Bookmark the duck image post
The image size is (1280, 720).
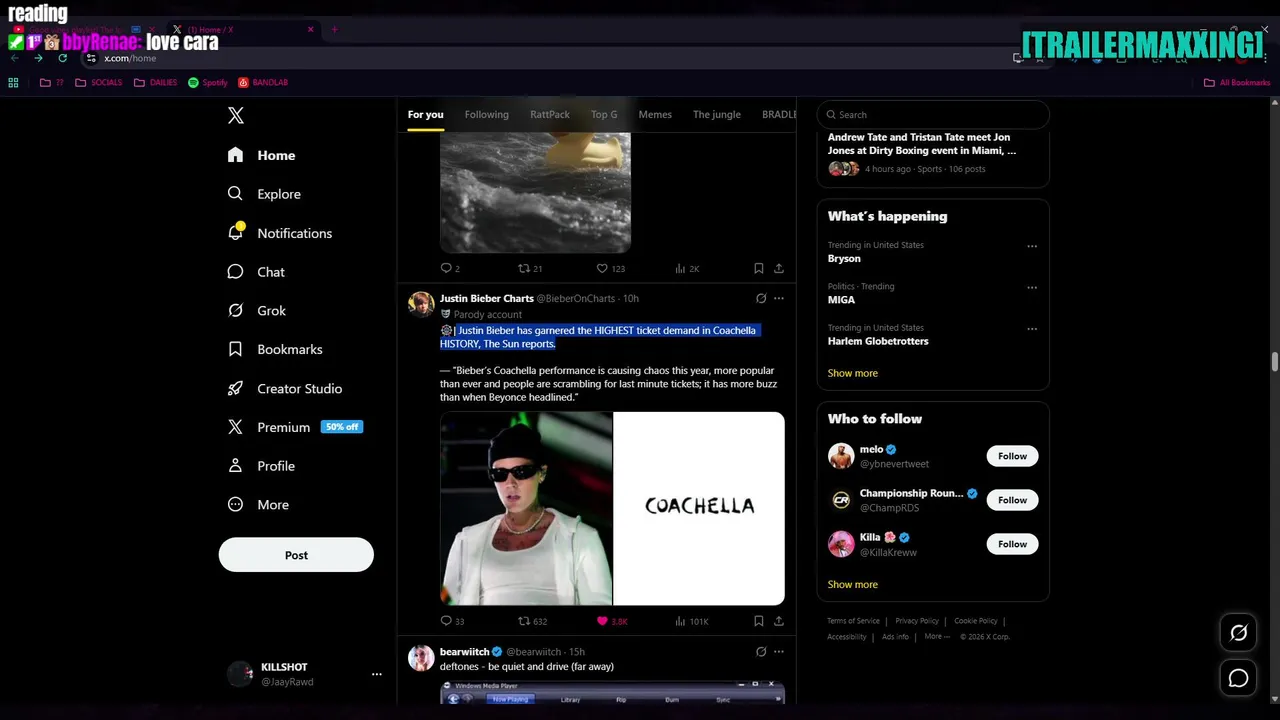click(759, 268)
